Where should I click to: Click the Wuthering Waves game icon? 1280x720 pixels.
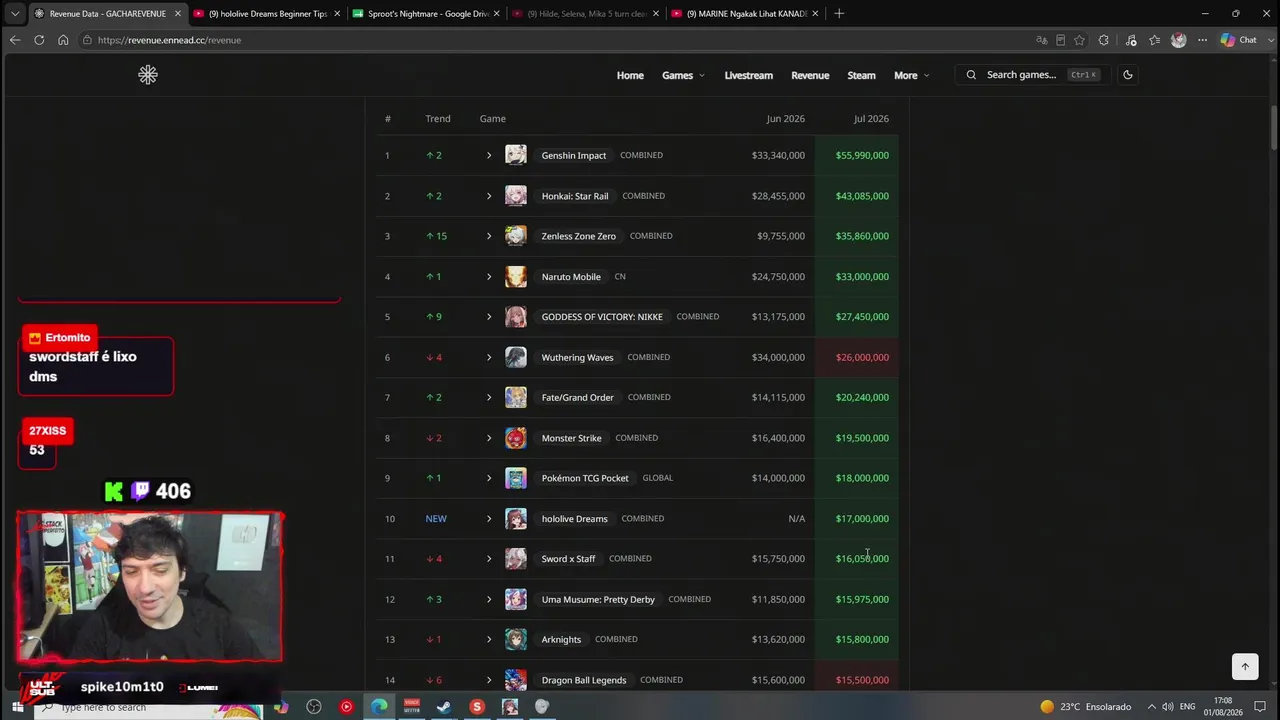[516, 357]
